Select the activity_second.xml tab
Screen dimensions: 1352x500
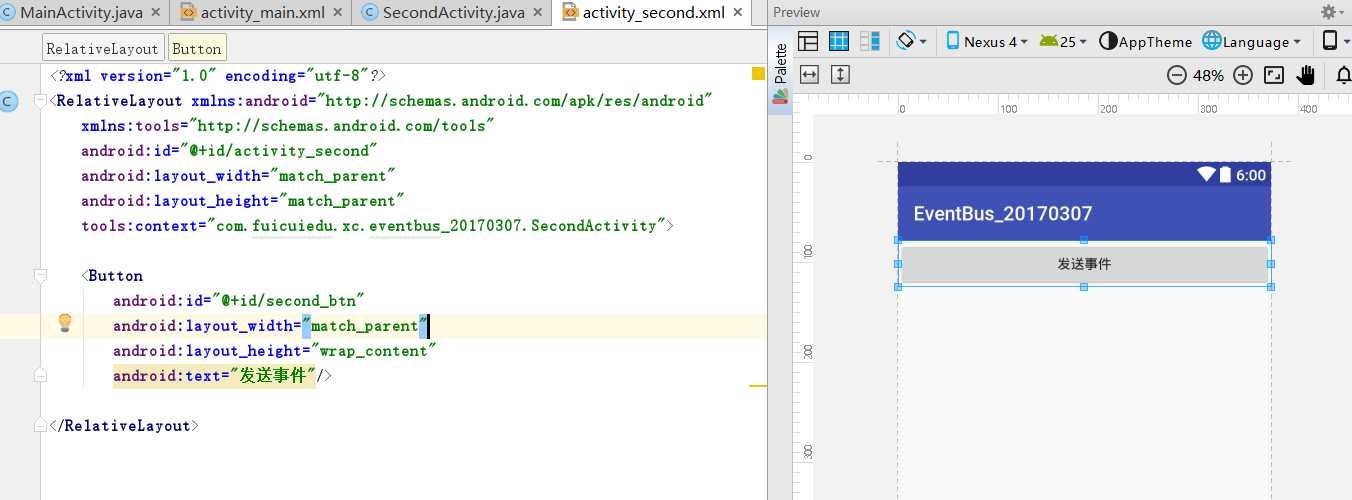pos(653,13)
